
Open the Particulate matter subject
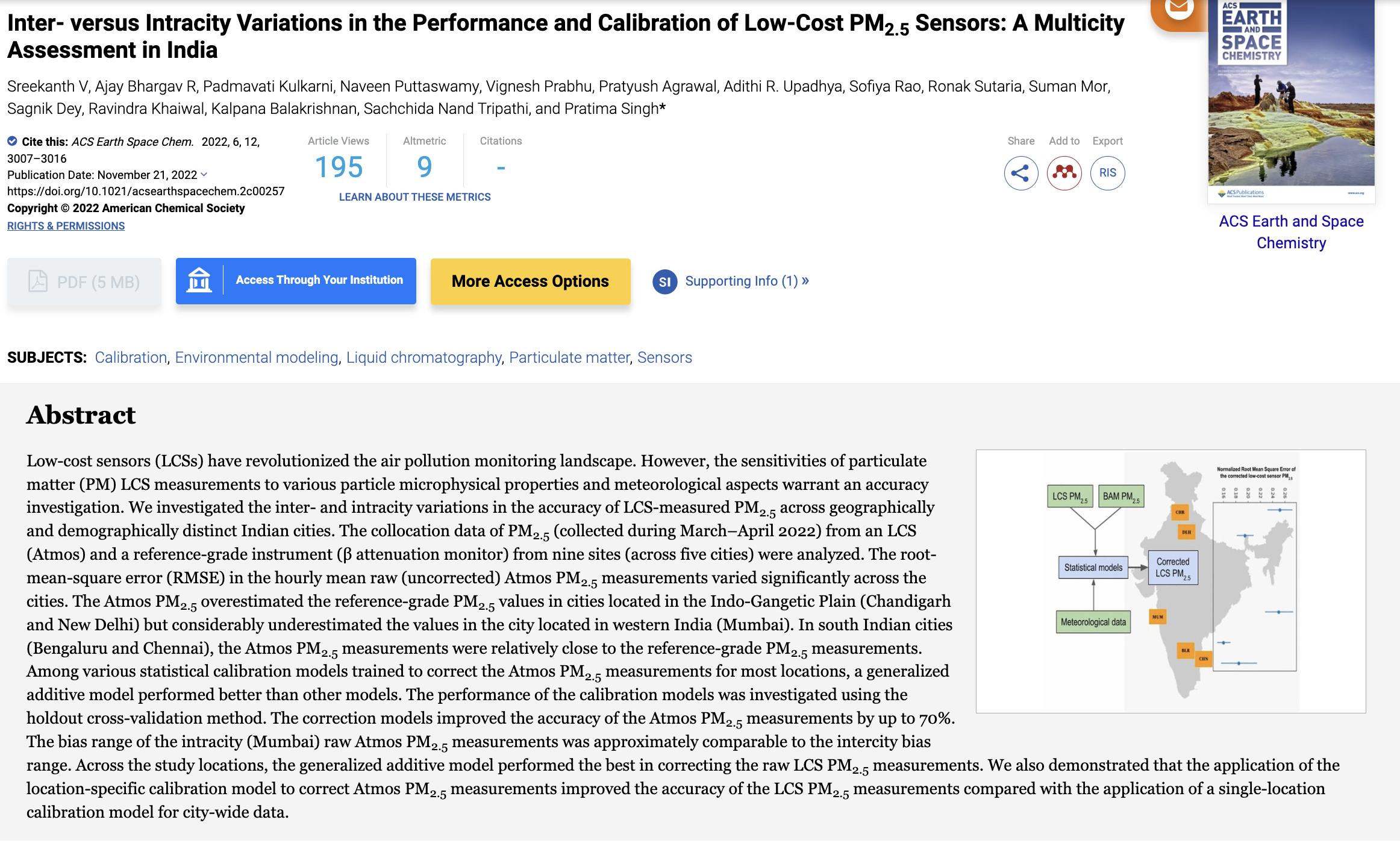569,358
